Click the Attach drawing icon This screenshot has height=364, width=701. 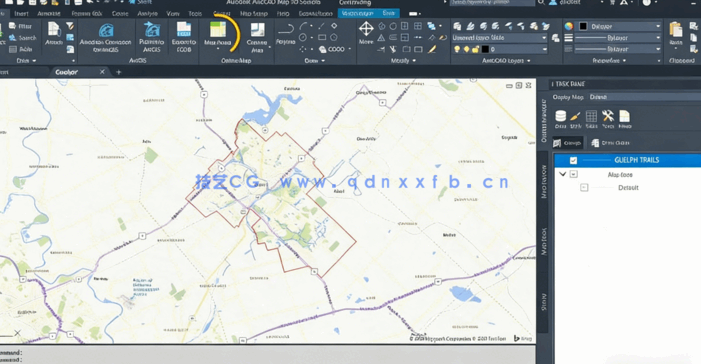[54, 30]
